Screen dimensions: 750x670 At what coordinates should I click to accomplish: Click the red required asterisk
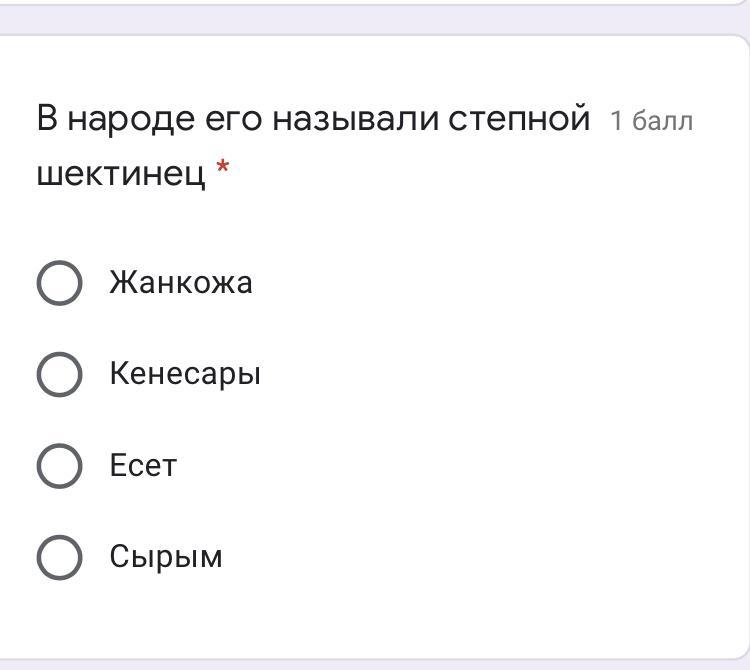222,167
